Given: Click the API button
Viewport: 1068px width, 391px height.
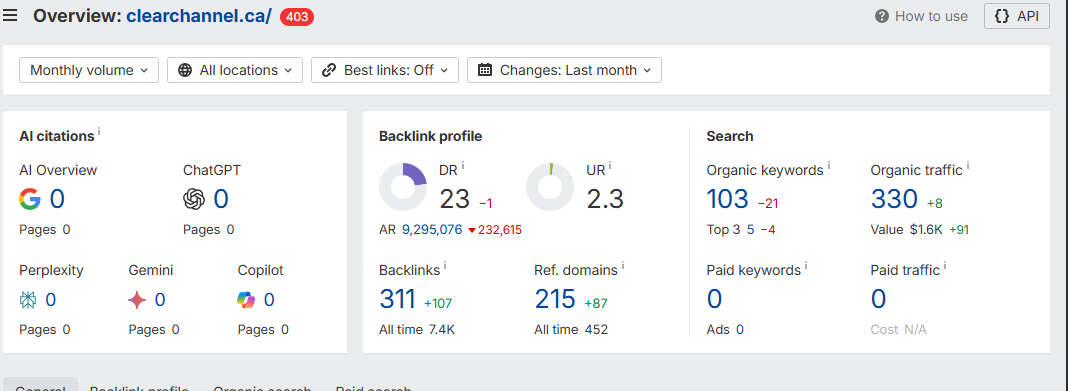Looking at the screenshot, I should pyautogui.click(x=1017, y=16).
